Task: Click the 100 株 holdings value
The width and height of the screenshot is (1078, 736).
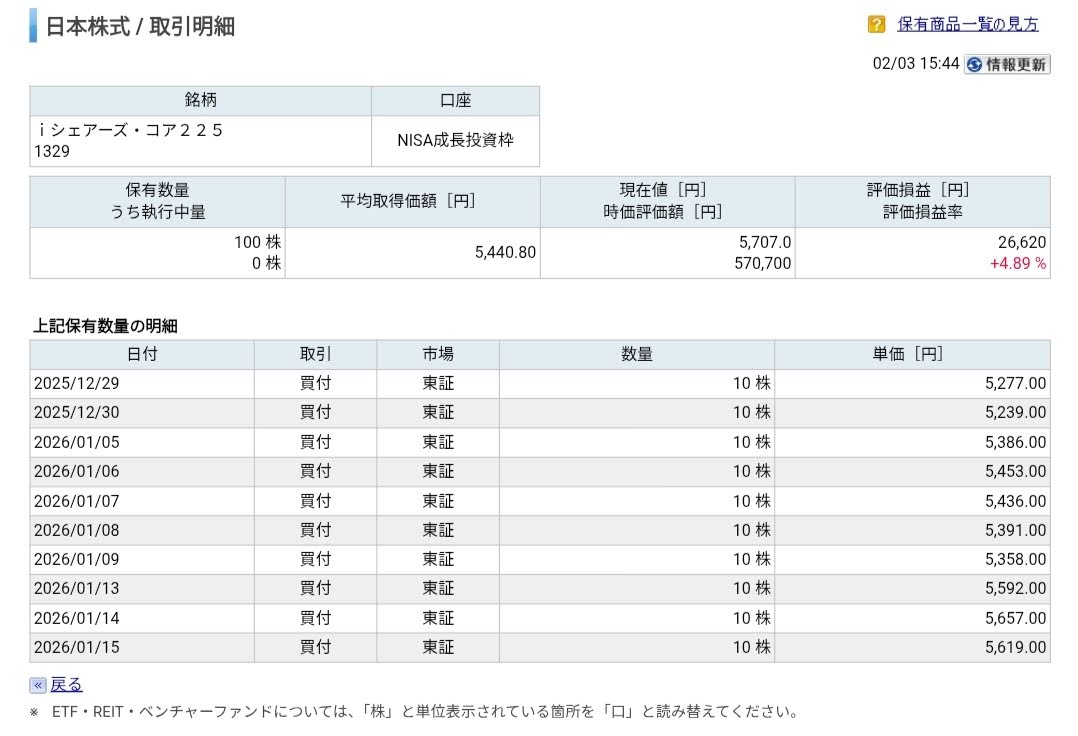Action: coord(257,242)
